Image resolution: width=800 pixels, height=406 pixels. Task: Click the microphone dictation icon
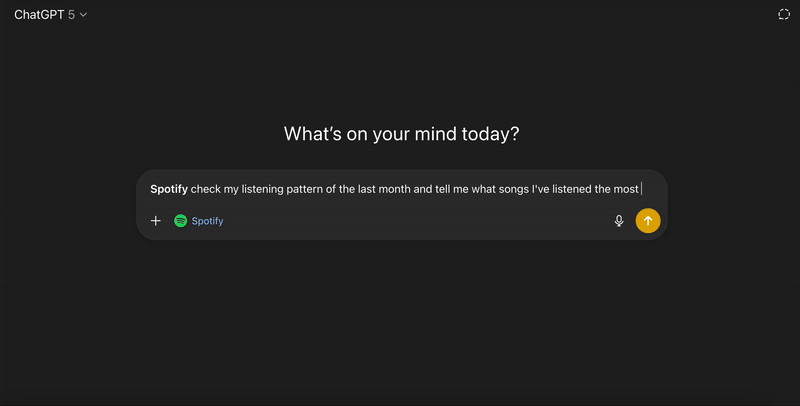click(x=619, y=221)
